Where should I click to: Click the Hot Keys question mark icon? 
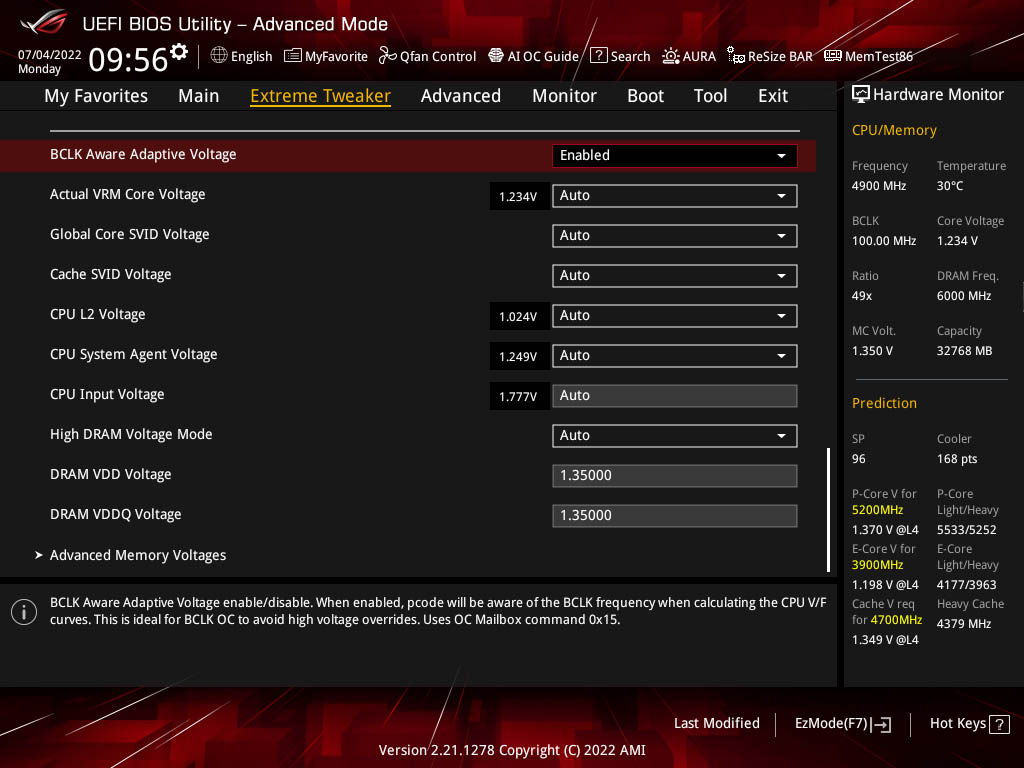coord(999,724)
